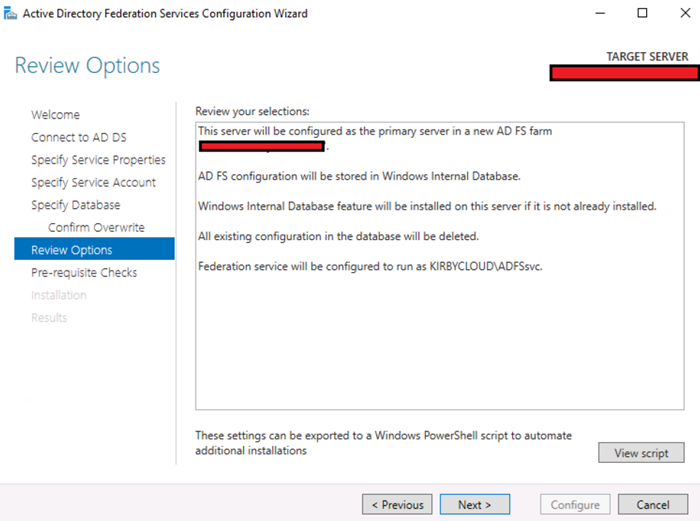
Task: Click the line about primary server in new farm
Action: [x=375, y=131]
